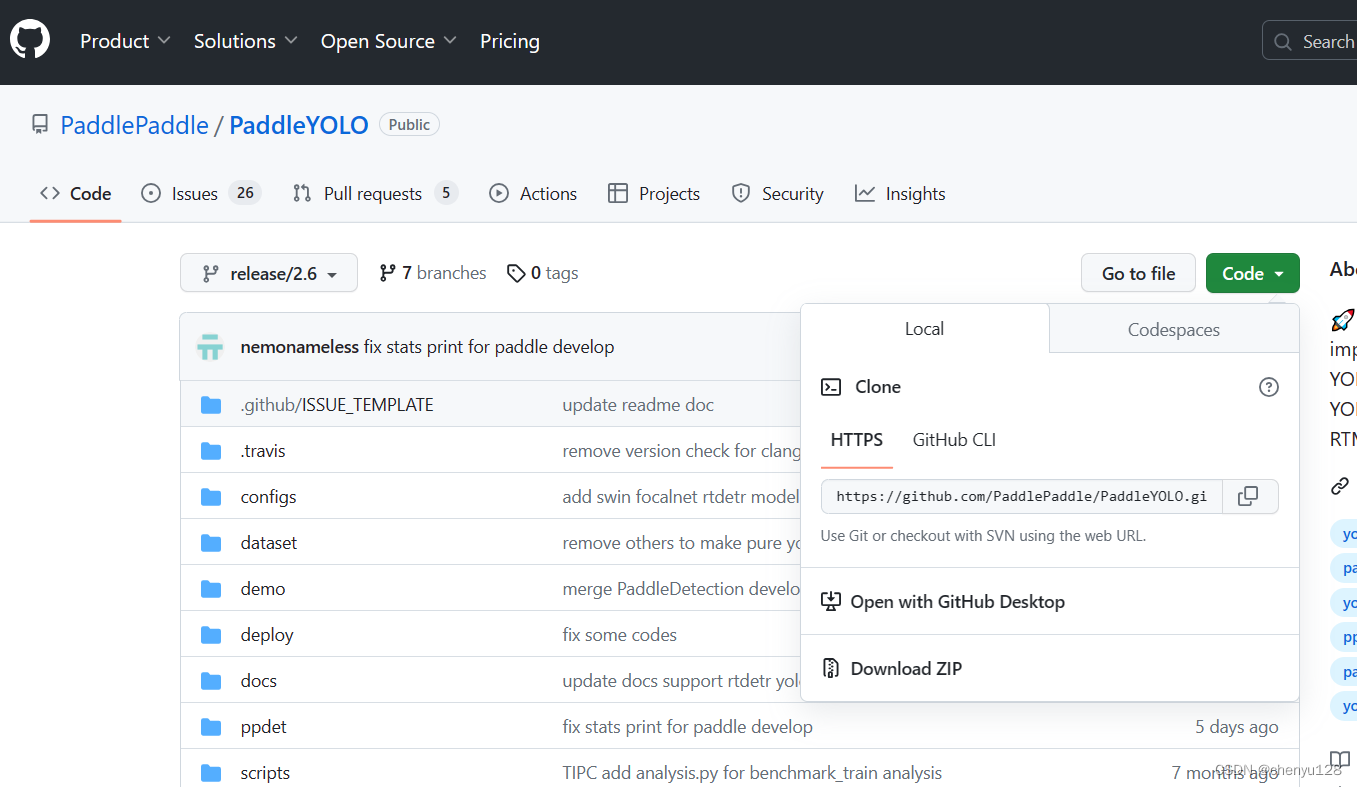The image size is (1357, 787).
Task: Click the repository icon beside PaddlePaddle
Action: tap(40, 125)
